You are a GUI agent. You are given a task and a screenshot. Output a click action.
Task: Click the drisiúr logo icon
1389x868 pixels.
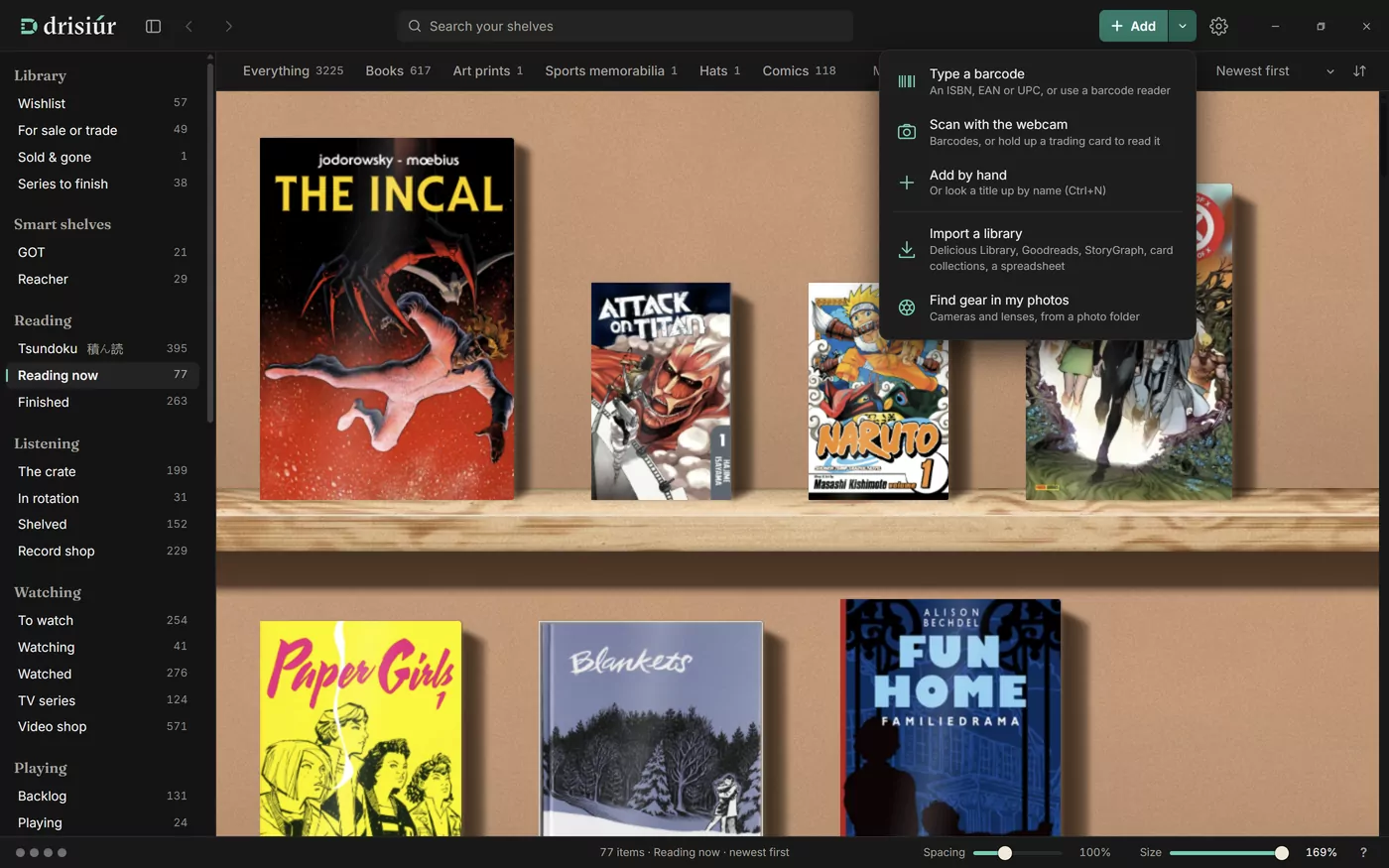tap(28, 26)
